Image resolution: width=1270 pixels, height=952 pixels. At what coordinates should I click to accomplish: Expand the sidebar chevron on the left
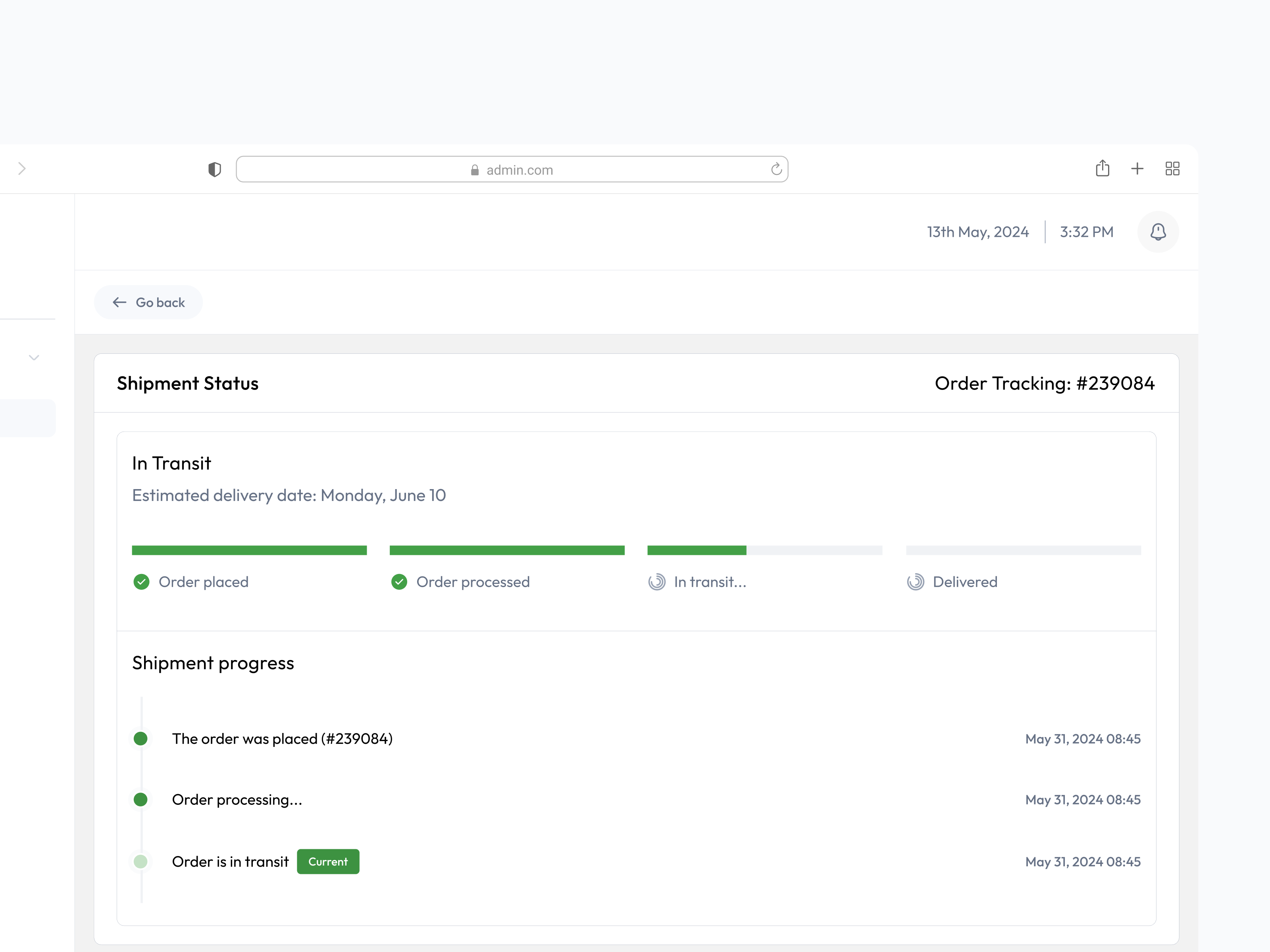pos(34,357)
